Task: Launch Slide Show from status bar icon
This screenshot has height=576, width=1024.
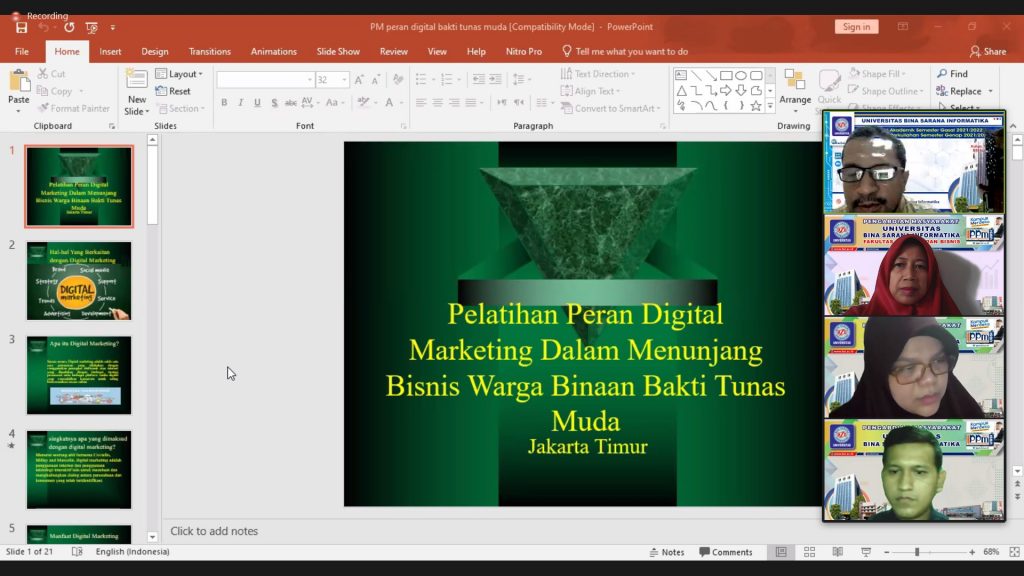Action: coord(866,552)
